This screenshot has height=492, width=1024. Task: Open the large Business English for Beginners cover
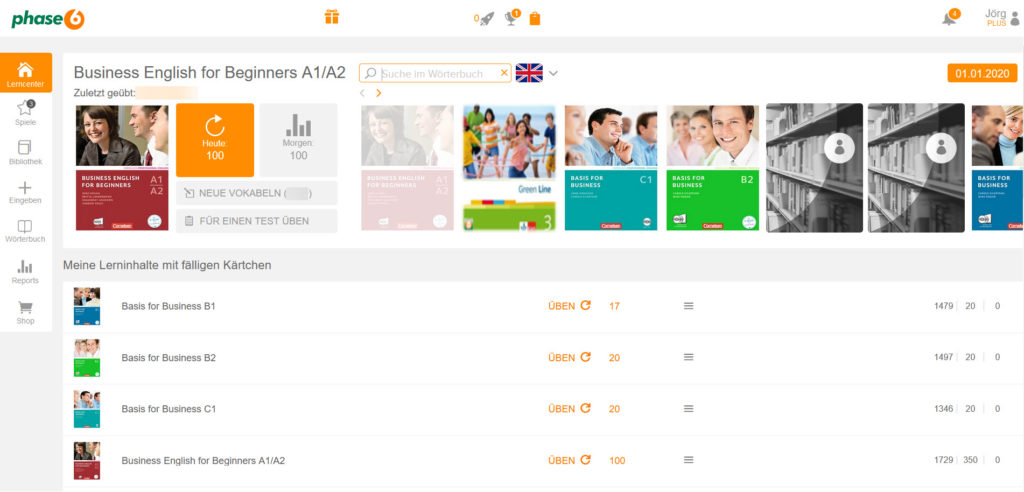[122, 168]
